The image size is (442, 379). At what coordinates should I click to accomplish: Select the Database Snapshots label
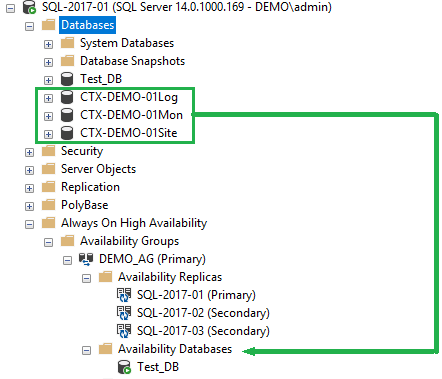[x=132, y=61]
